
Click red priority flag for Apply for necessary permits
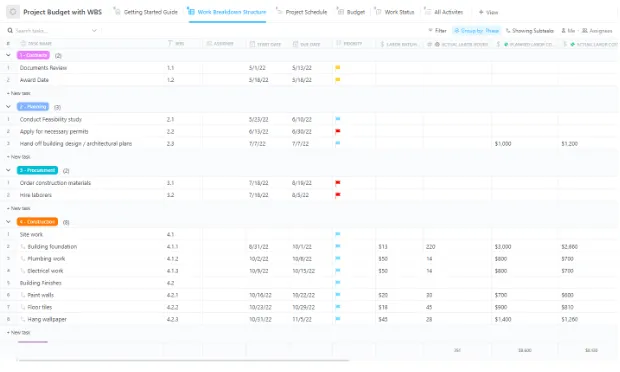click(338, 131)
